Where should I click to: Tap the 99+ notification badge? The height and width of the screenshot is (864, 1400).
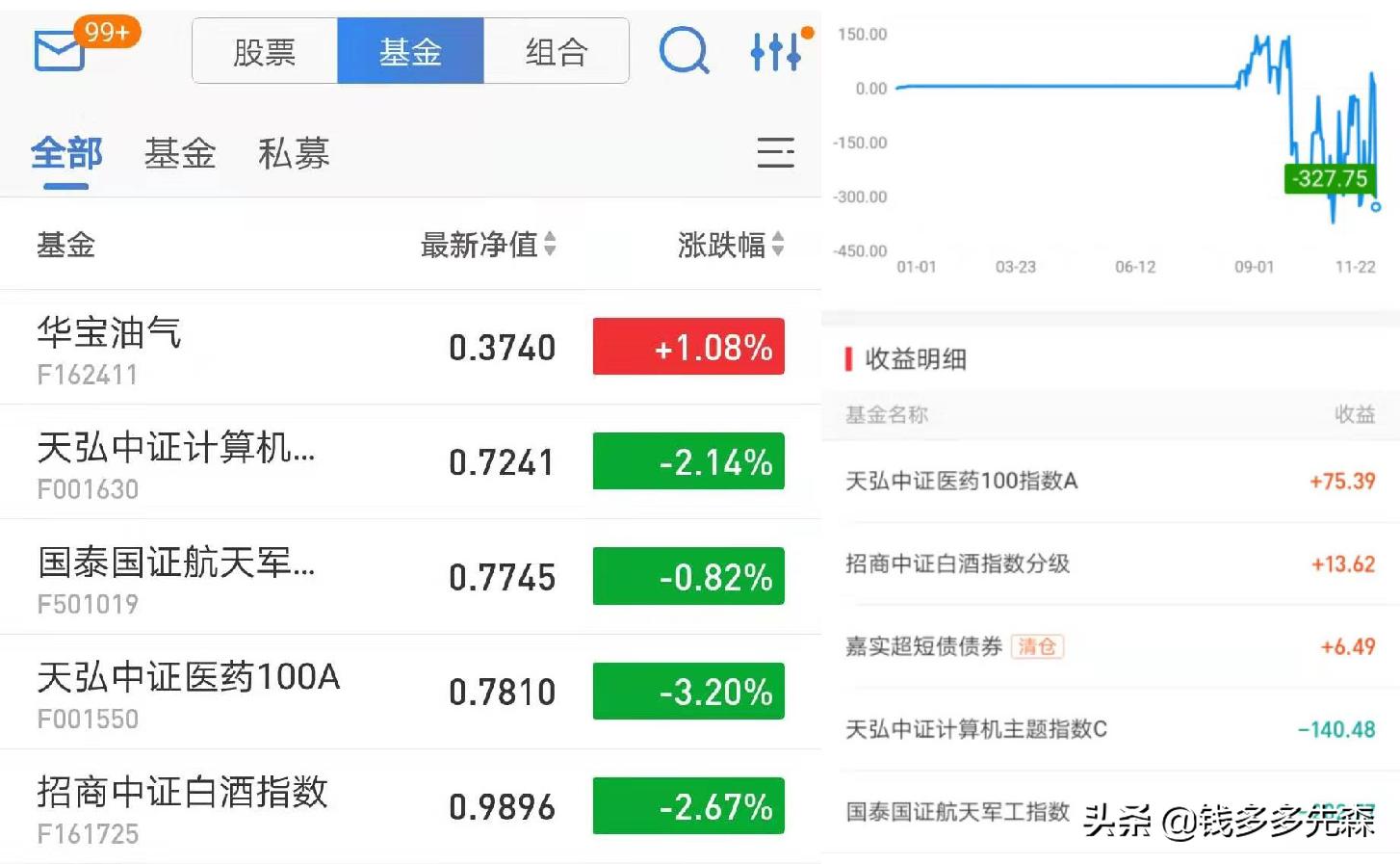(107, 31)
